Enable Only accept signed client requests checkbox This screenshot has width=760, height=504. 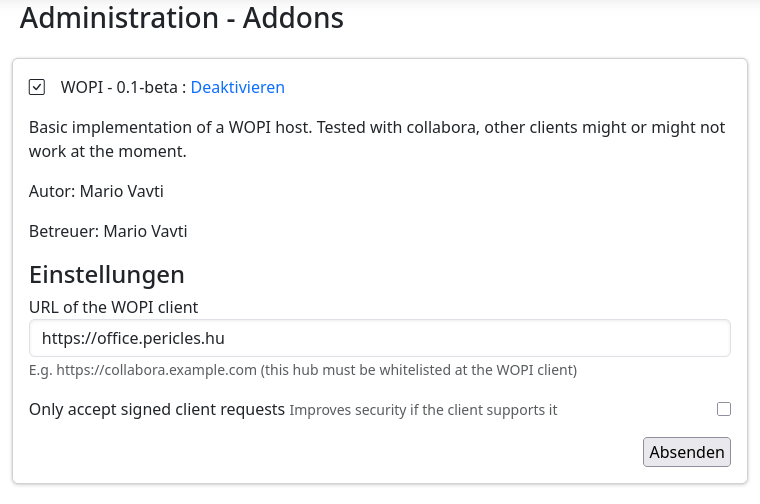tap(724, 409)
